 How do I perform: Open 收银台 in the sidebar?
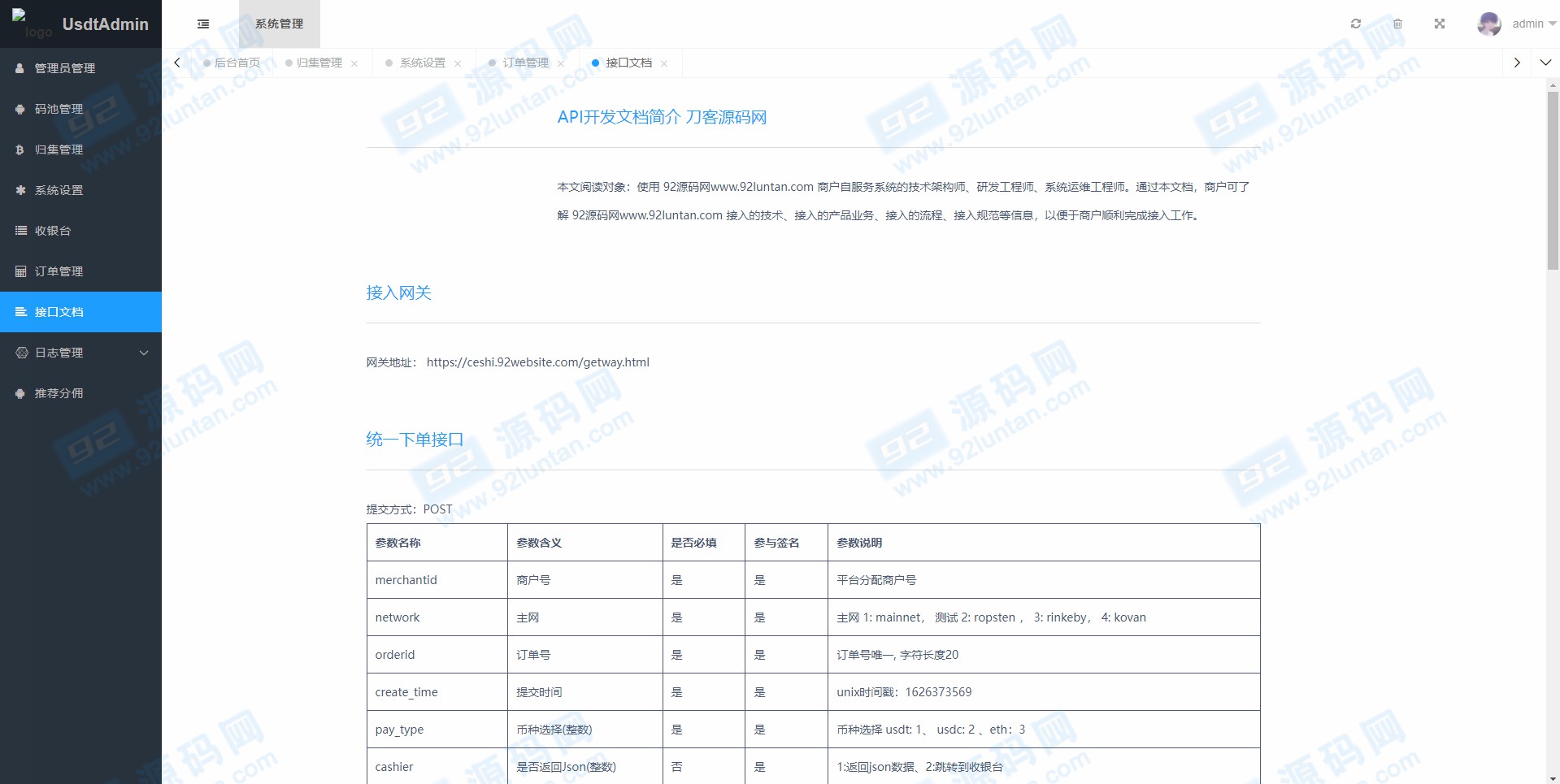(x=80, y=231)
